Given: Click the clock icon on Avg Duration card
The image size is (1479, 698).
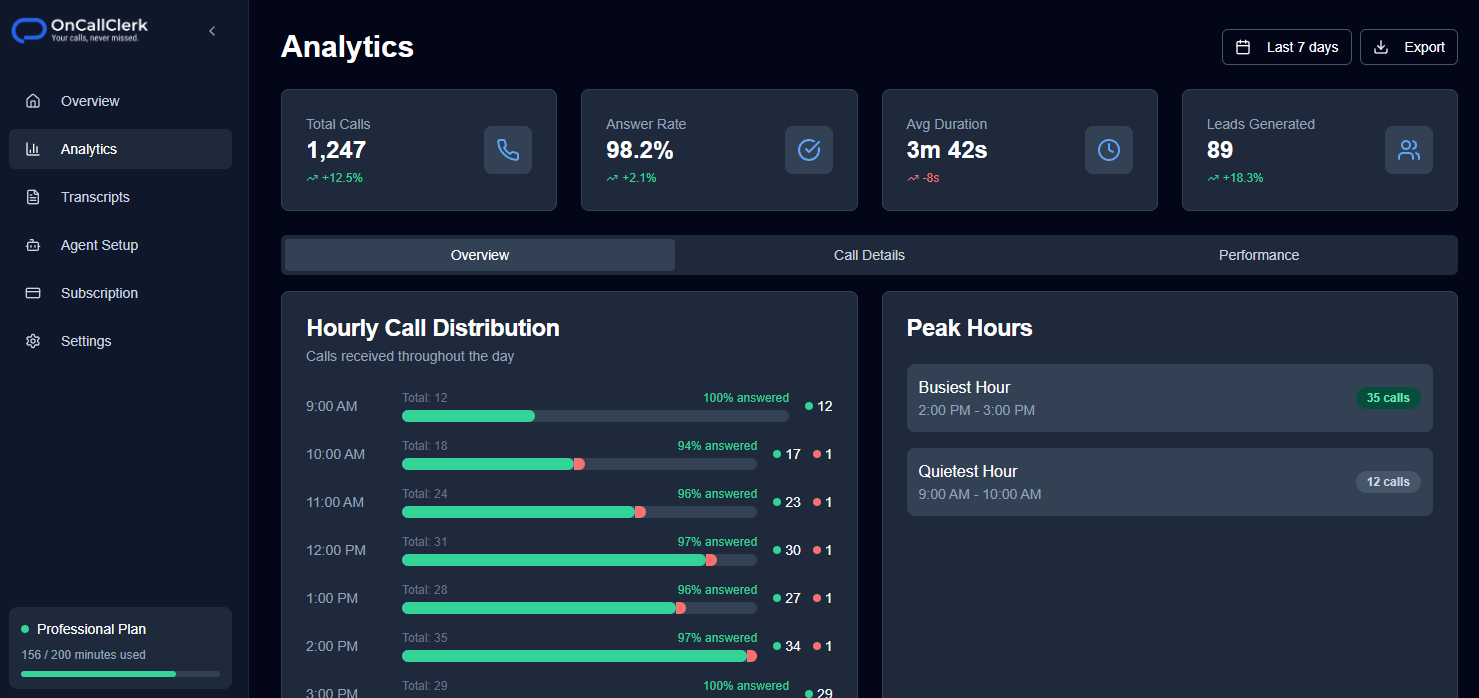Looking at the screenshot, I should pyautogui.click(x=1108, y=150).
